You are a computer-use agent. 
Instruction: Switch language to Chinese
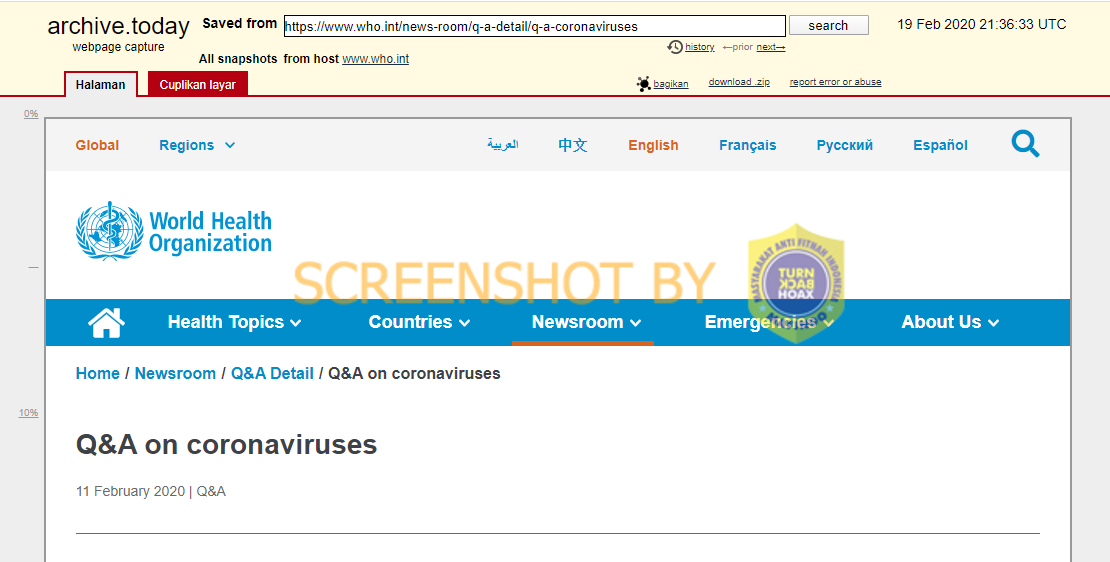point(573,145)
